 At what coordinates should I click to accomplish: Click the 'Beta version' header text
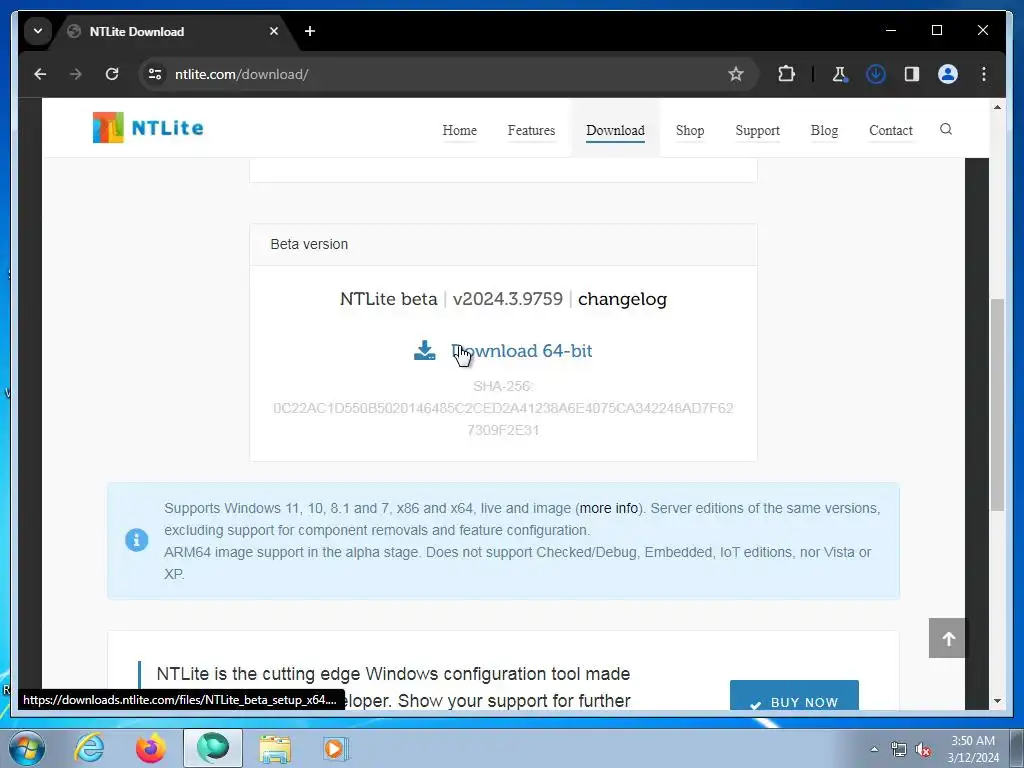click(309, 244)
